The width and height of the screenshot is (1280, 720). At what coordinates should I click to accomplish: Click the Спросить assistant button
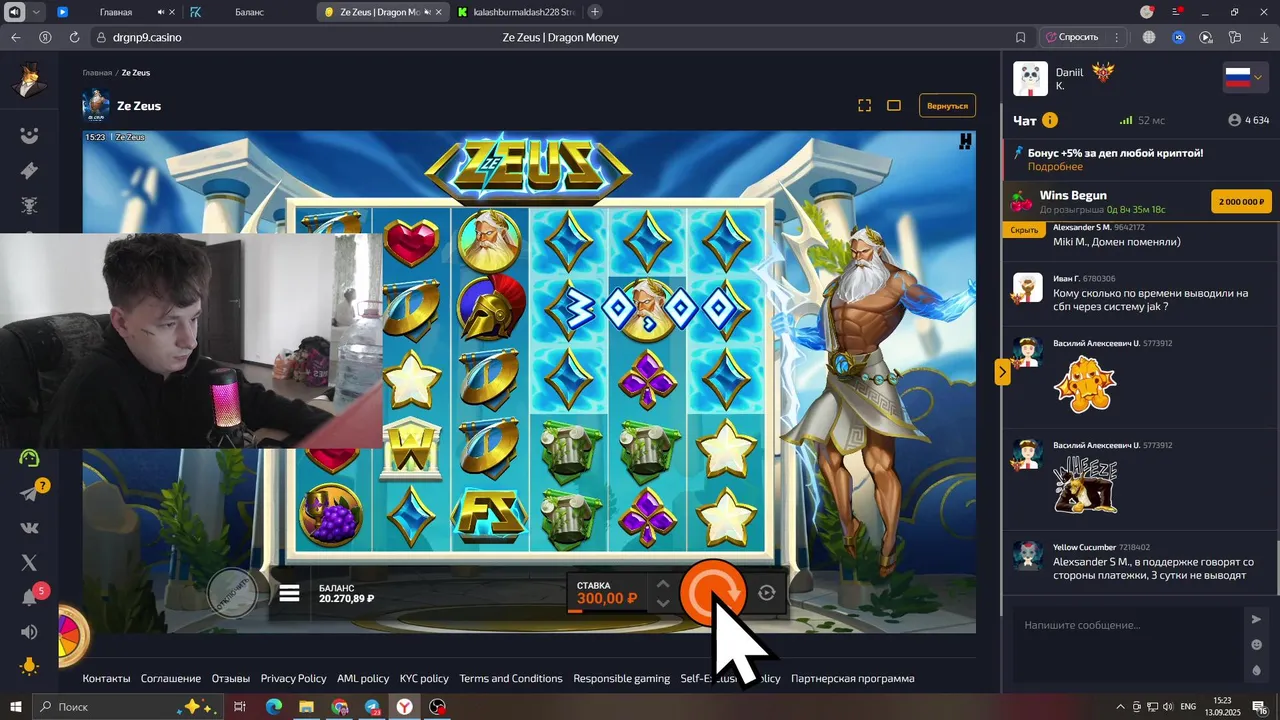point(1072,37)
